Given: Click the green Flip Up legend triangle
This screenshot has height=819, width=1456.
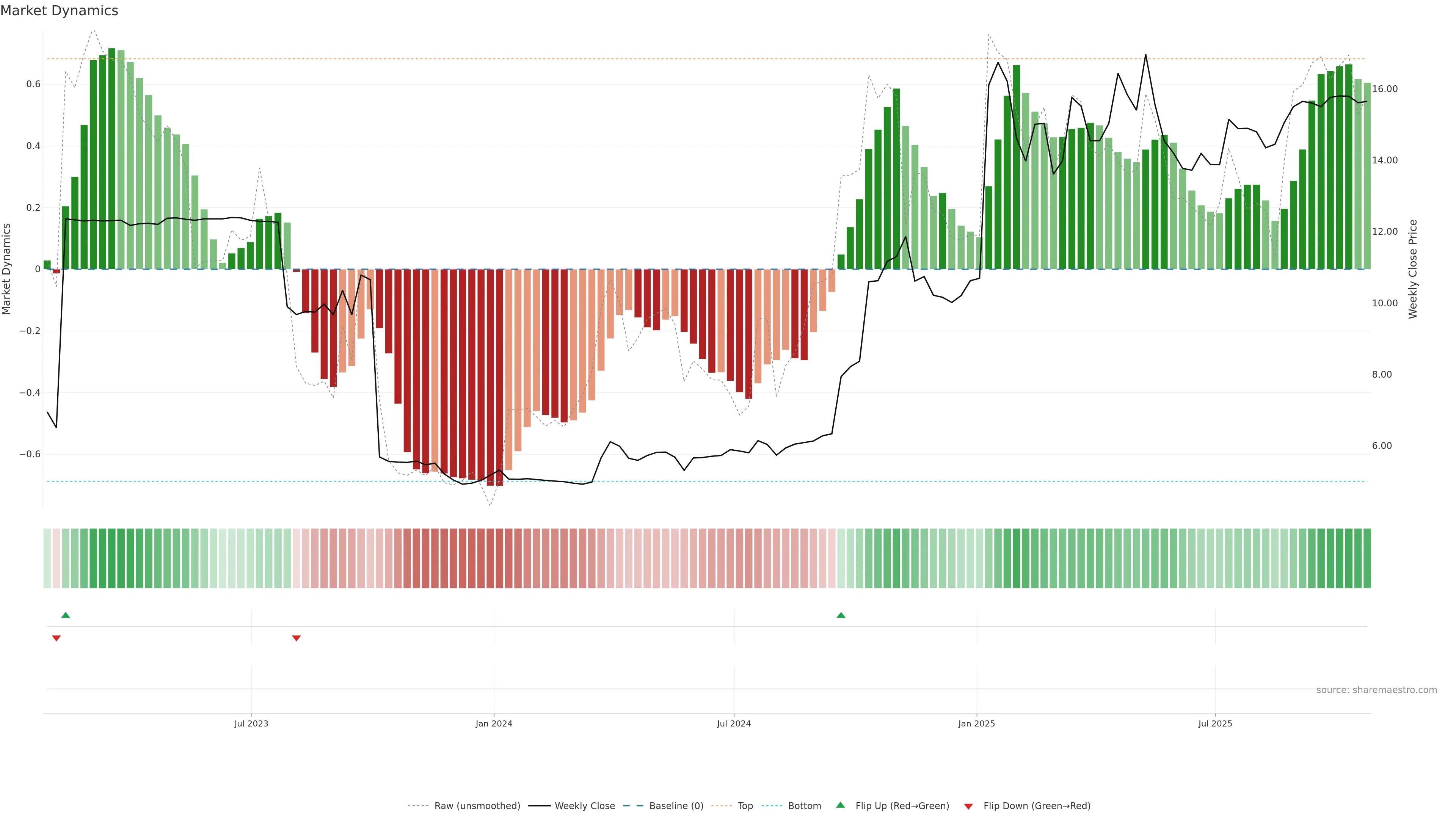Looking at the screenshot, I should 841,805.
